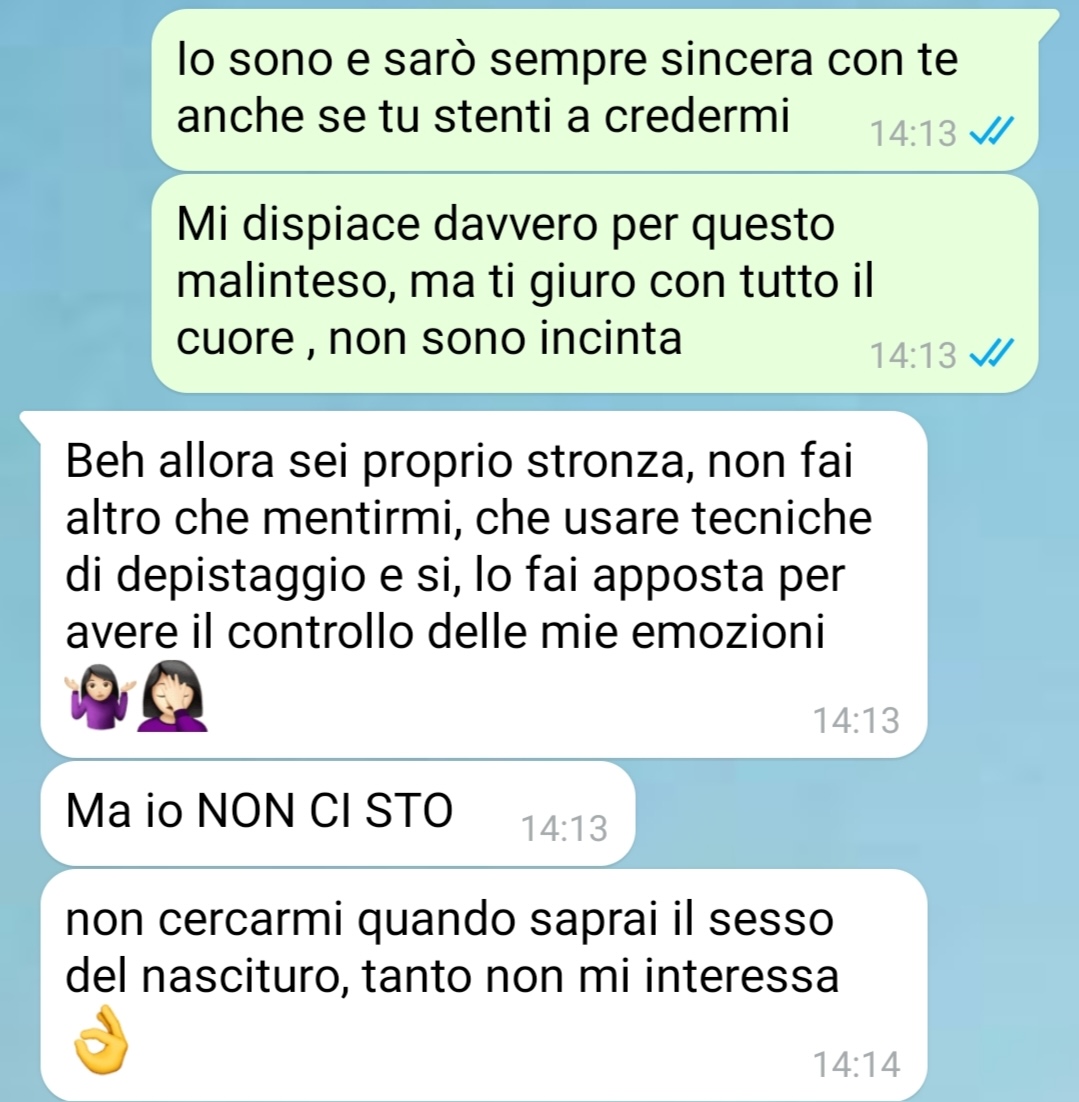Tap 14:13 timestamp on 'NON CI STO' message
Image resolution: width=1079 pixels, height=1102 pixels.
point(564,829)
